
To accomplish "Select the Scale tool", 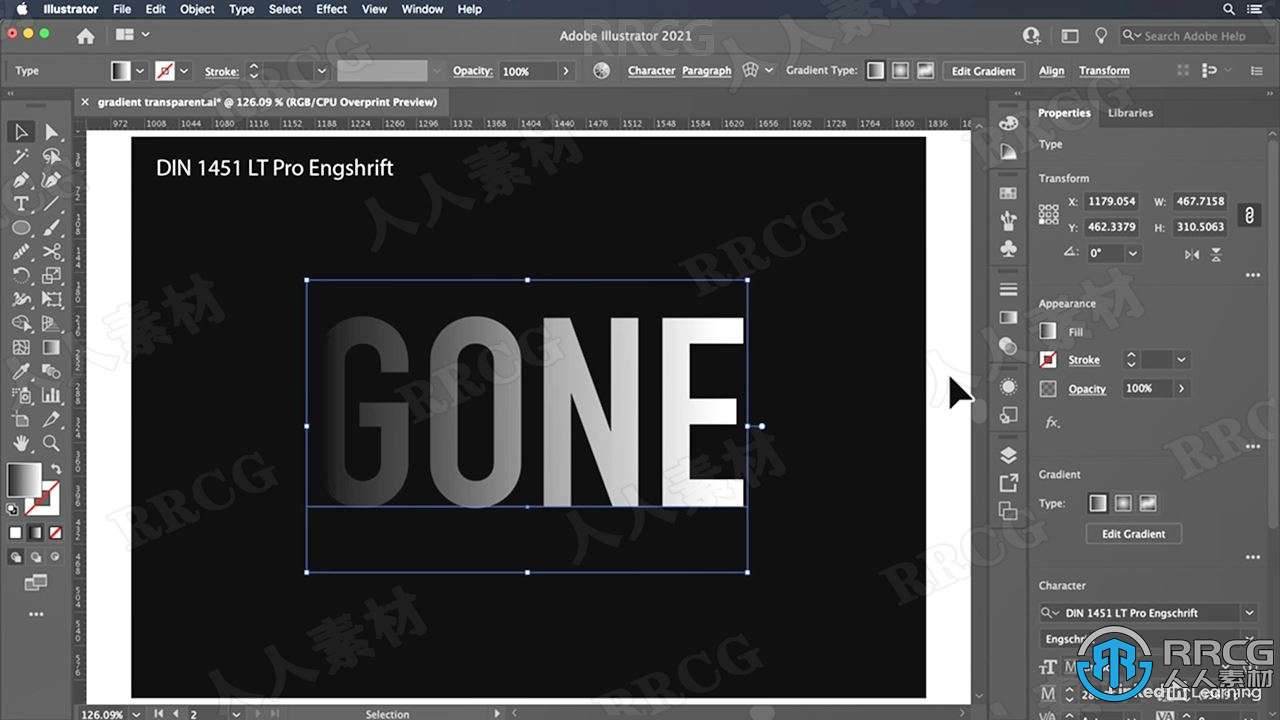I will coord(51,275).
